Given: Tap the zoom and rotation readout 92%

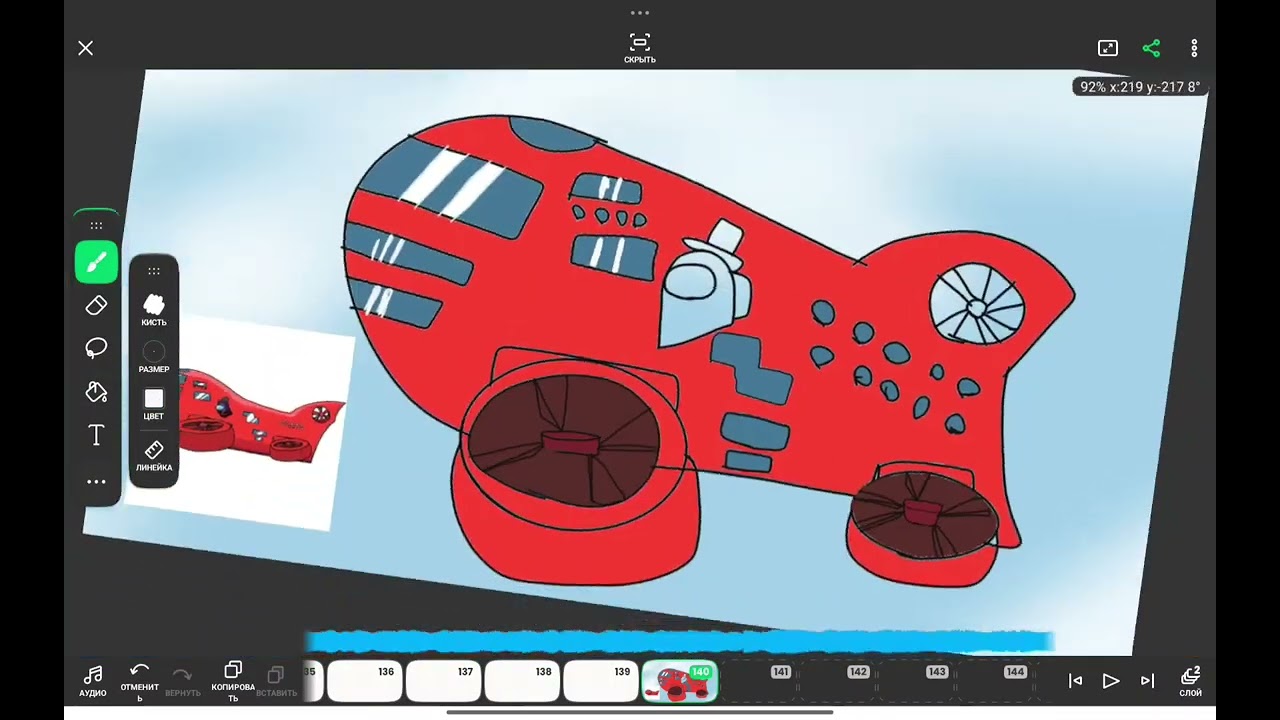Looking at the screenshot, I should [x=1140, y=87].
